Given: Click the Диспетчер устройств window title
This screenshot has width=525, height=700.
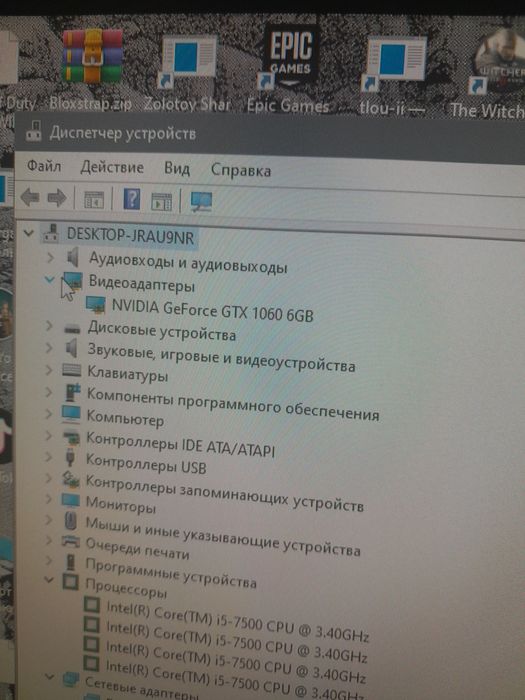Looking at the screenshot, I should coord(123,133).
